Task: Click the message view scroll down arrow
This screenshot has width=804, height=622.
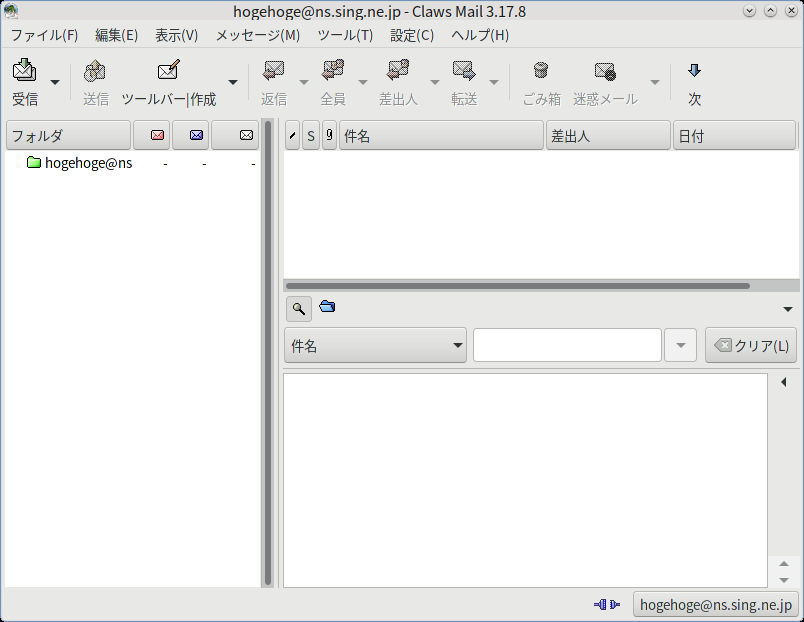Action: (783, 580)
